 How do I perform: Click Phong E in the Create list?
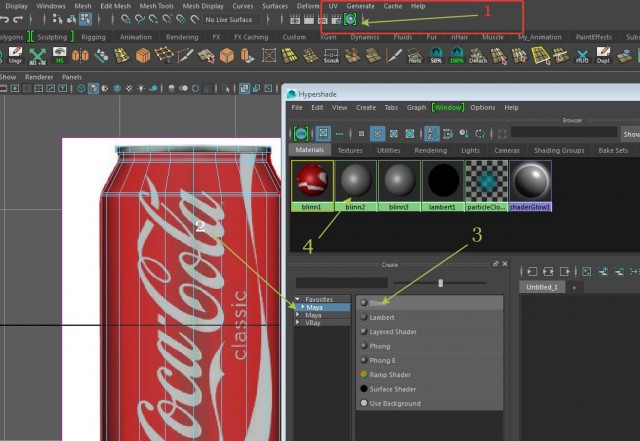tap(383, 360)
